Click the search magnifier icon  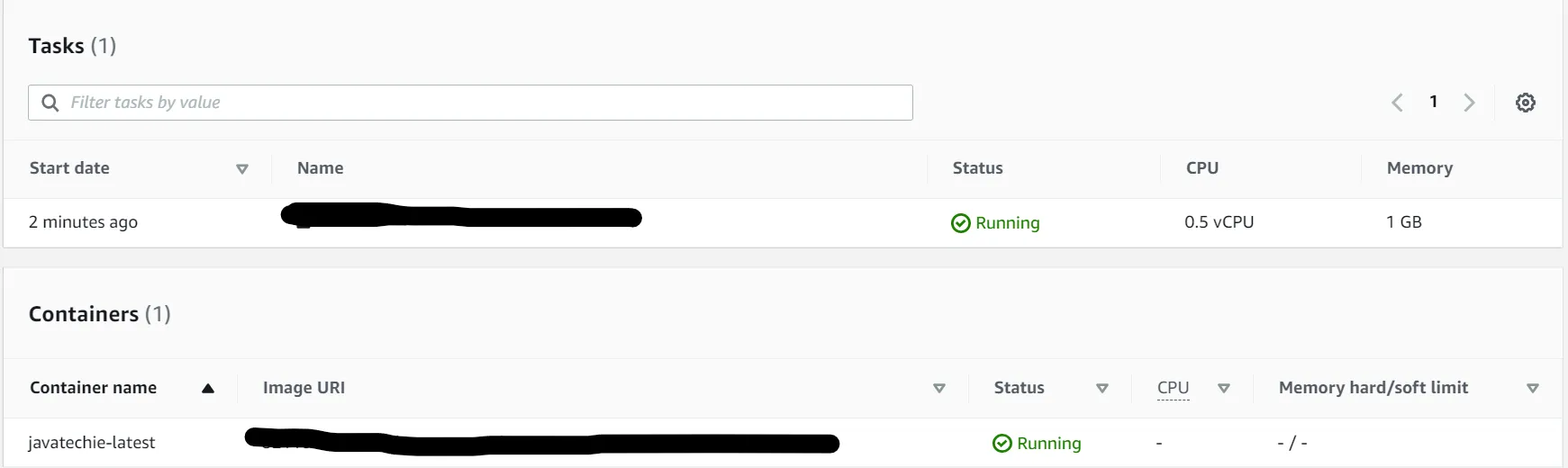[50, 103]
